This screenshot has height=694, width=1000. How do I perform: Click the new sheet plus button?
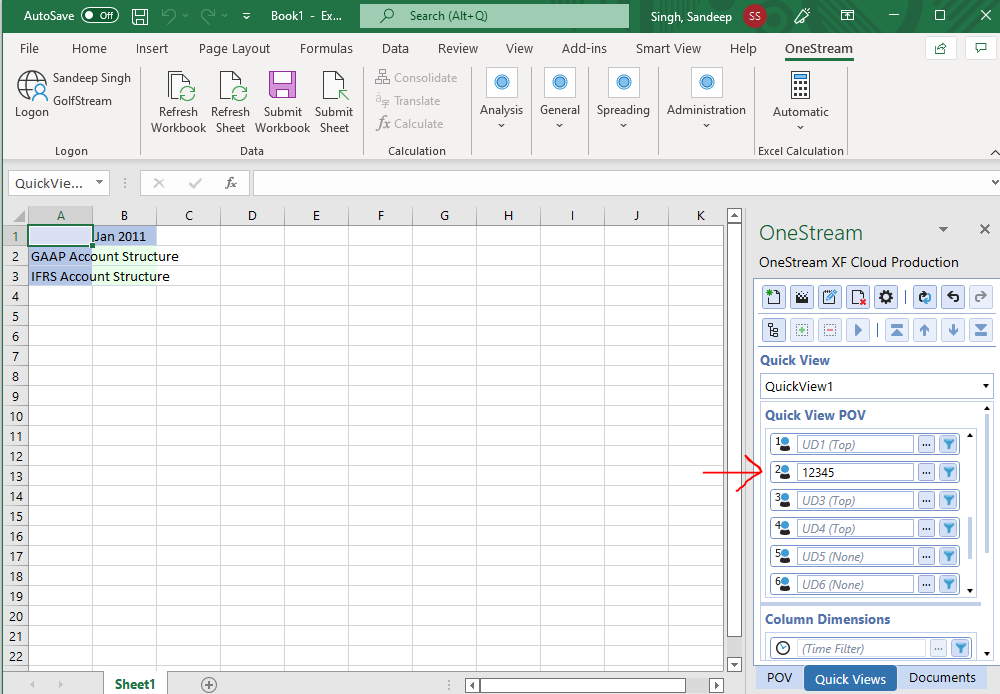(x=209, y=684)
